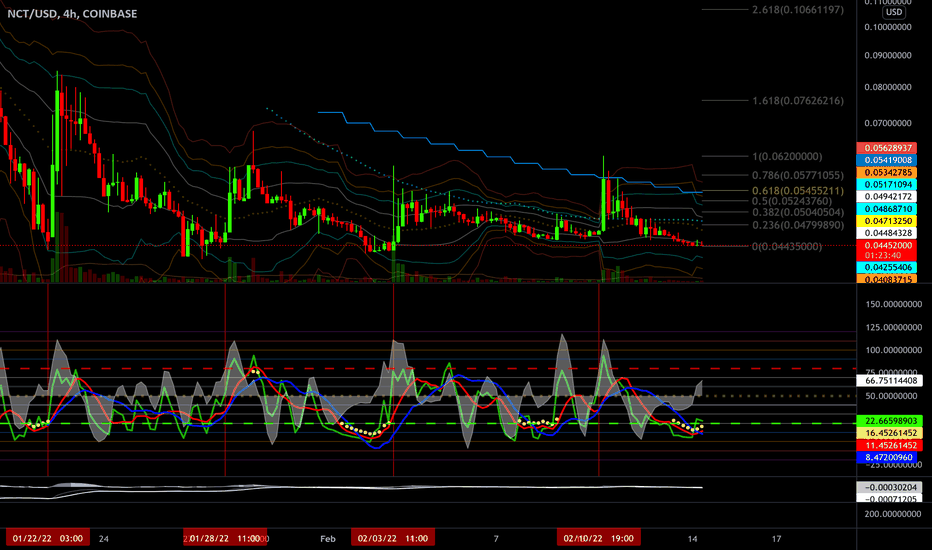Screen dimensions: 932x550
Task: Click the white 0.04942172 price tag
Action: coord(886,197)
